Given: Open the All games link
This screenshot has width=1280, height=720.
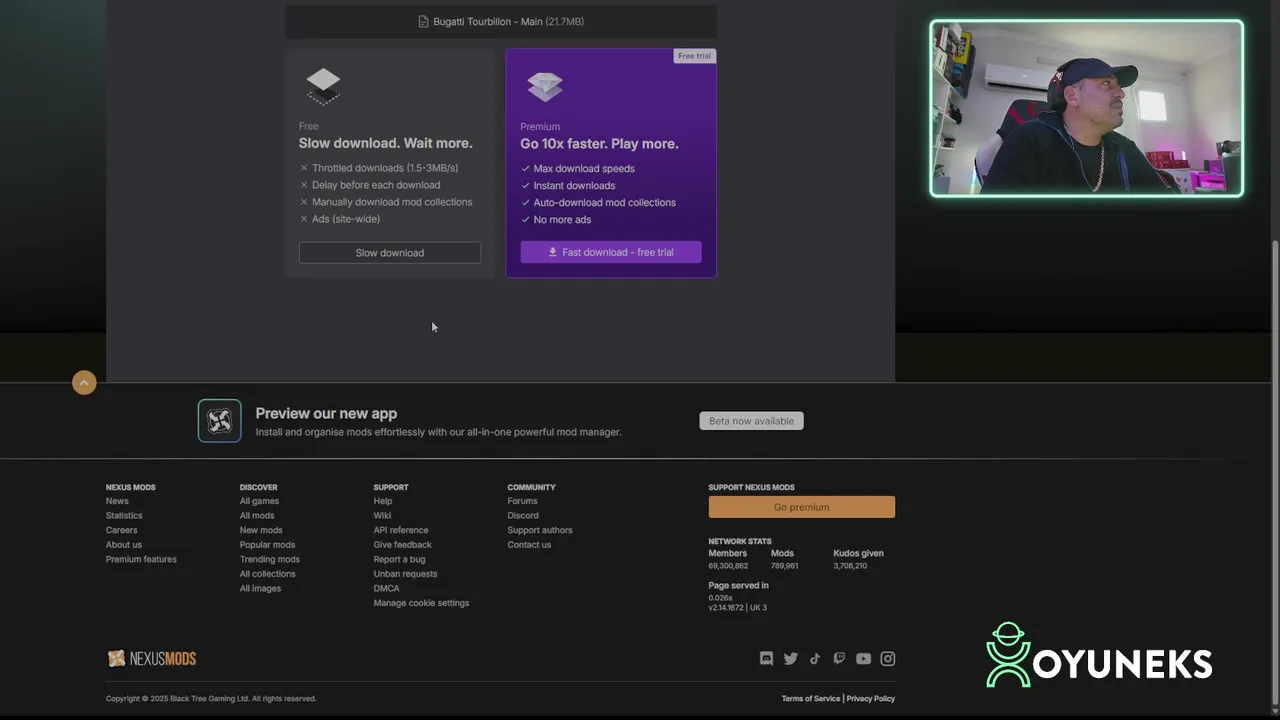Looking at the screenshot, I should [259, 501].
